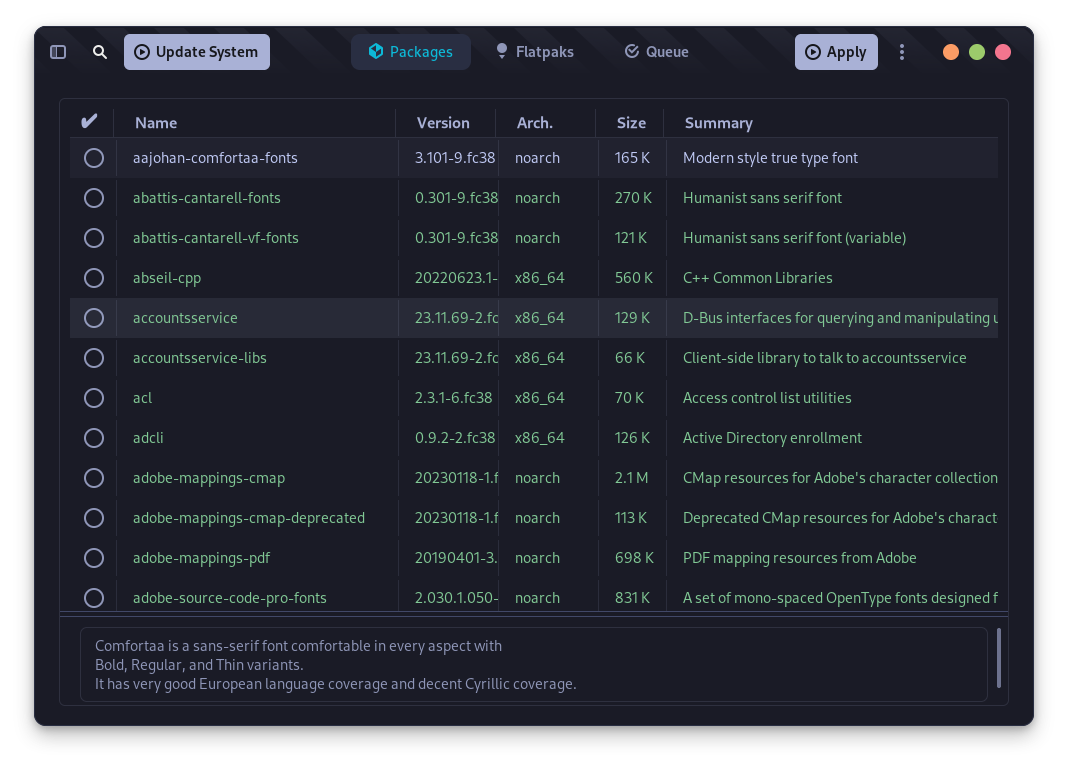The image size is (1068, 768).
Task: Open the three-dot overflow menu
Action: [902, 51]
